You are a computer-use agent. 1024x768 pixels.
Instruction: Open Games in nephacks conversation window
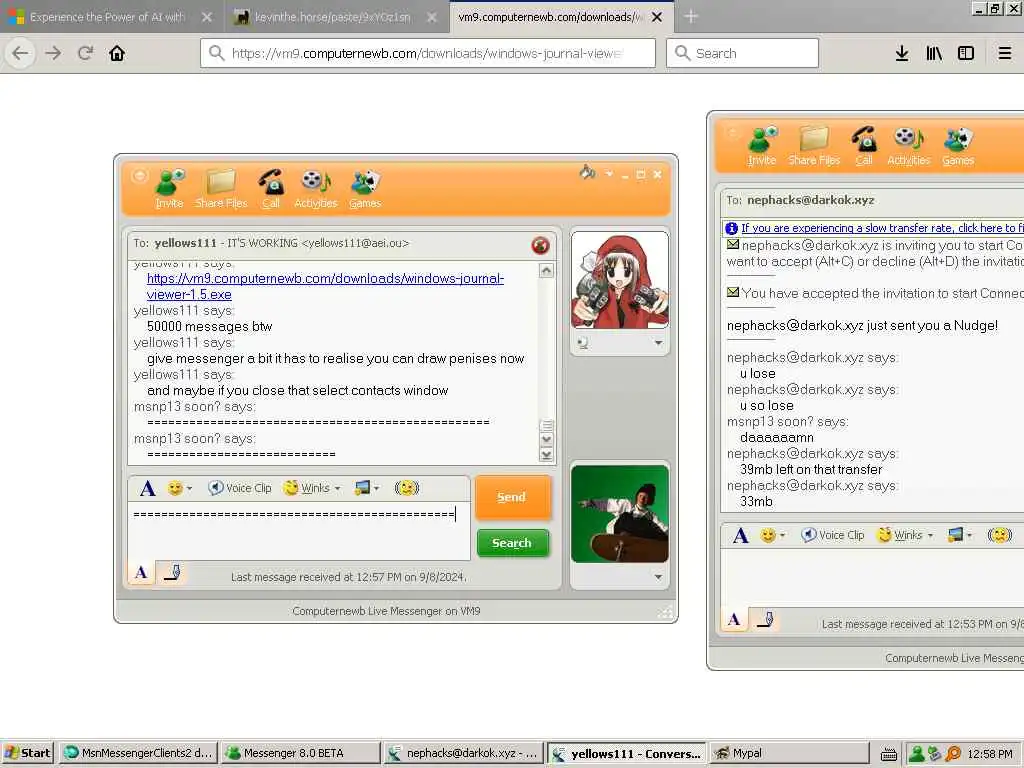pyautogui.click(x=958, y=146)
